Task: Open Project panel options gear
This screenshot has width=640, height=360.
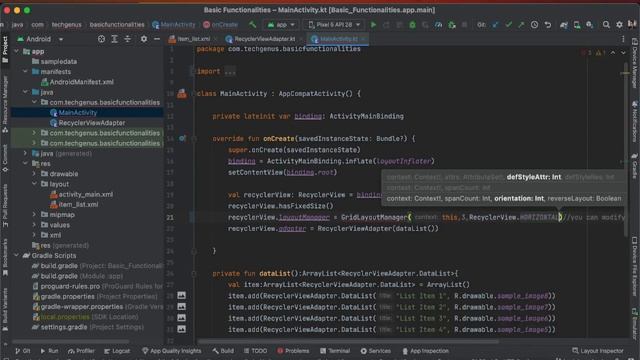Action: tap(144, 39)
